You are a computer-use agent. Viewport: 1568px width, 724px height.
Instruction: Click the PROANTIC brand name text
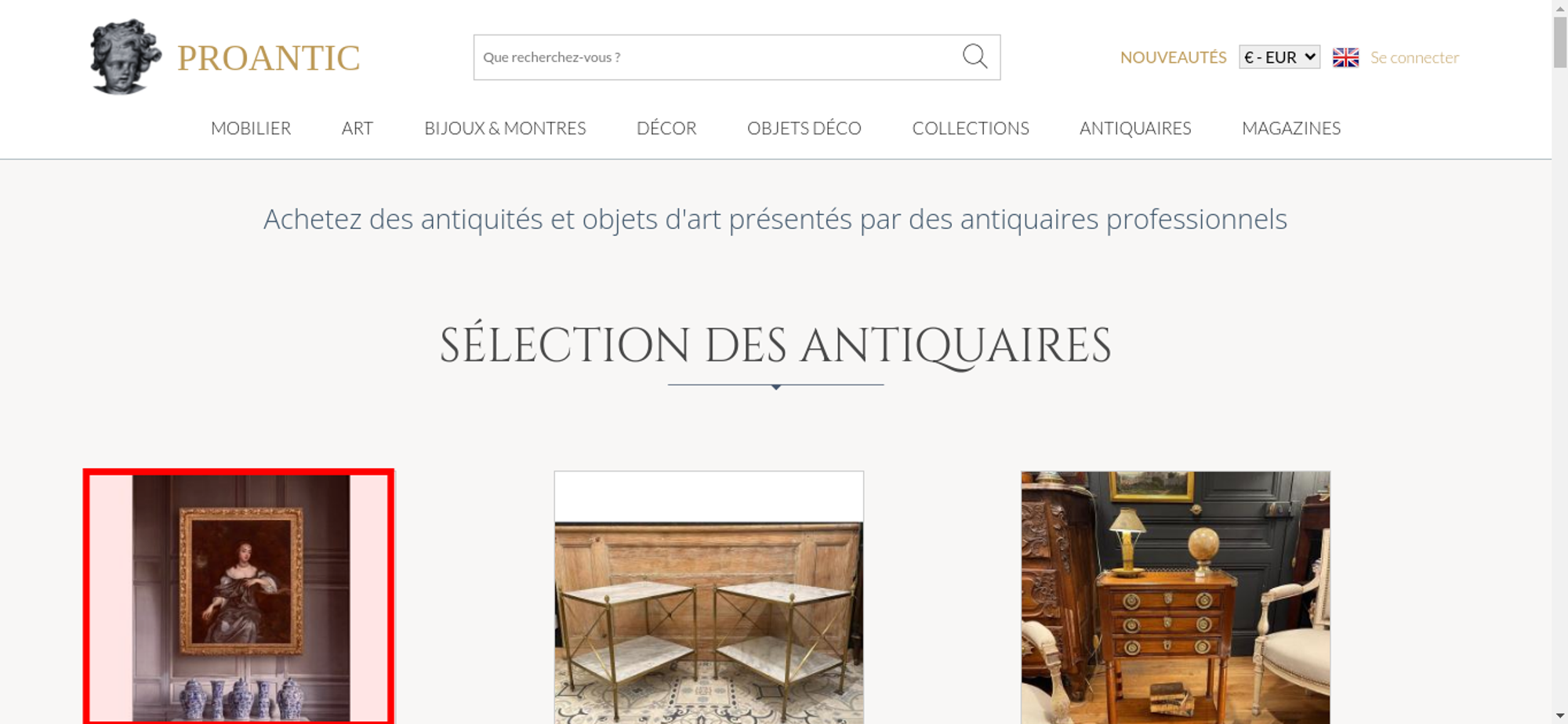268,58
